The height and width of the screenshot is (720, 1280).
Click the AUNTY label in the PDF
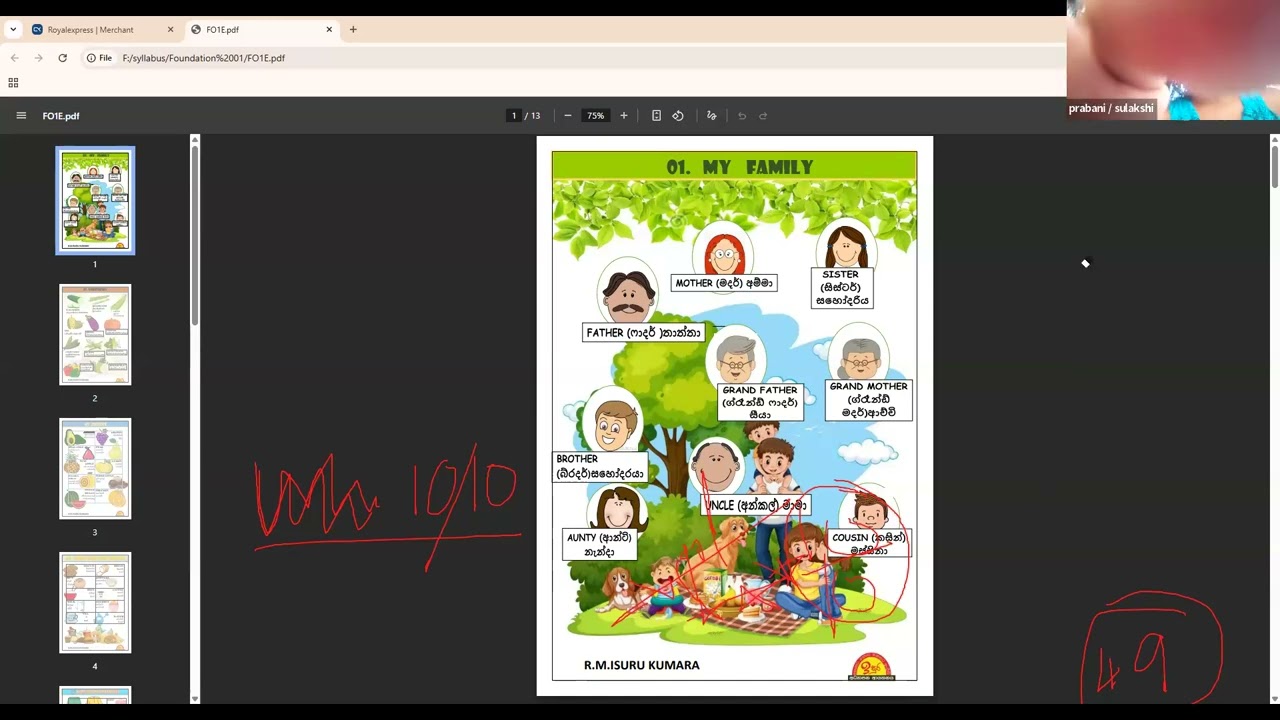coord(600,544)
